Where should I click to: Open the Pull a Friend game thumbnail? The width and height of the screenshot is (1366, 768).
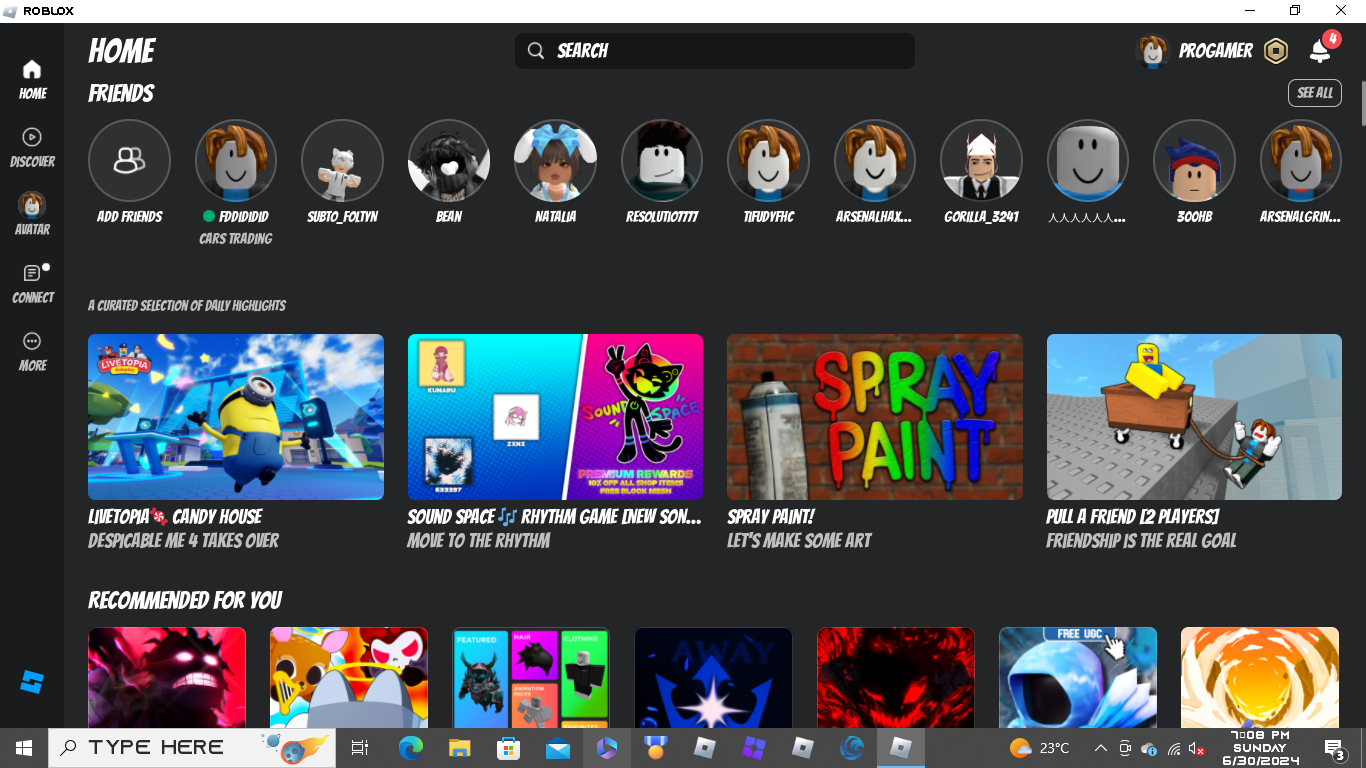[x=1194, y=417]
